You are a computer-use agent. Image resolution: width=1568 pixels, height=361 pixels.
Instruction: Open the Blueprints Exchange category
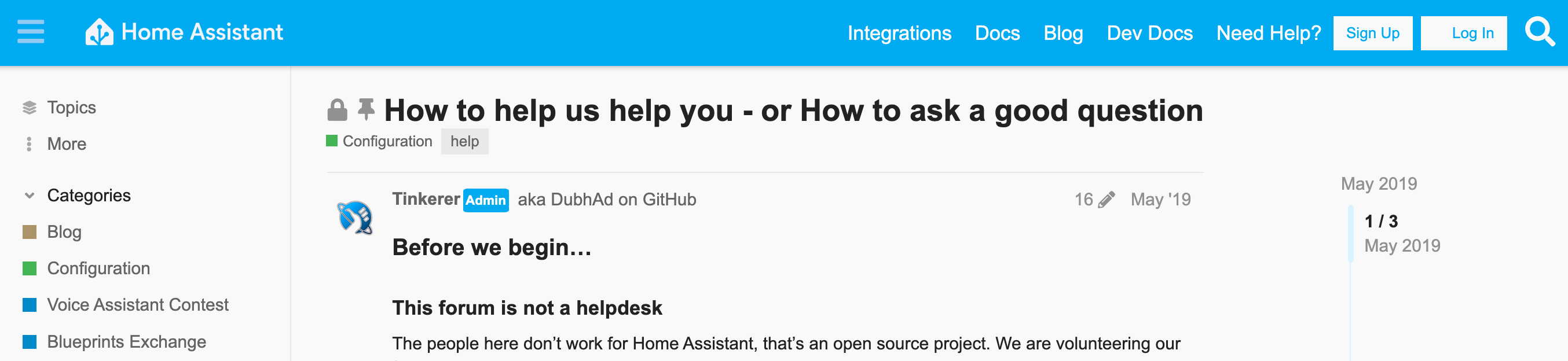(x=127, y=342)
